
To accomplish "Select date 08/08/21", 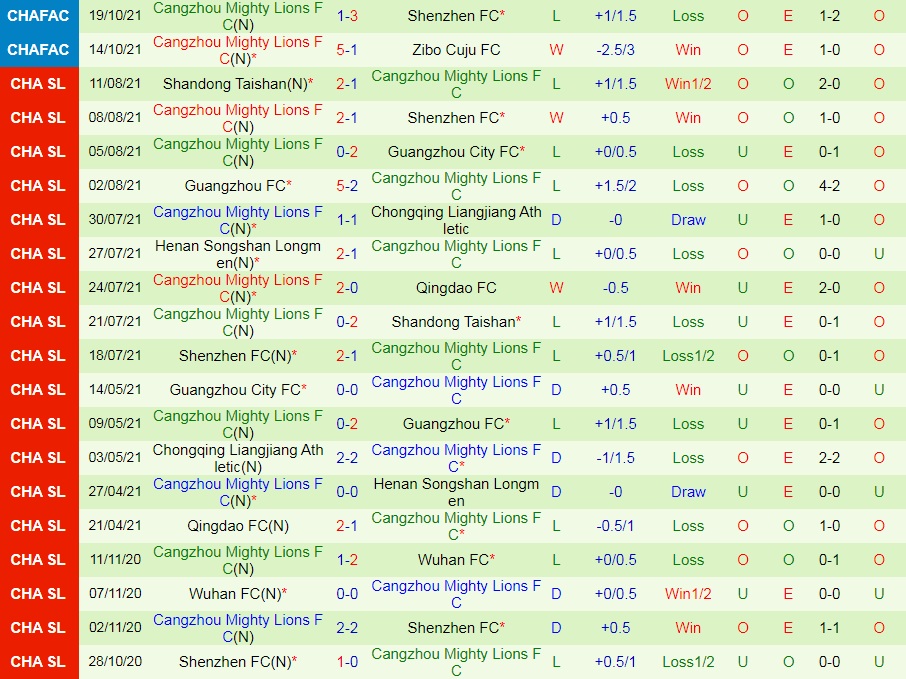I will [115, 118].
